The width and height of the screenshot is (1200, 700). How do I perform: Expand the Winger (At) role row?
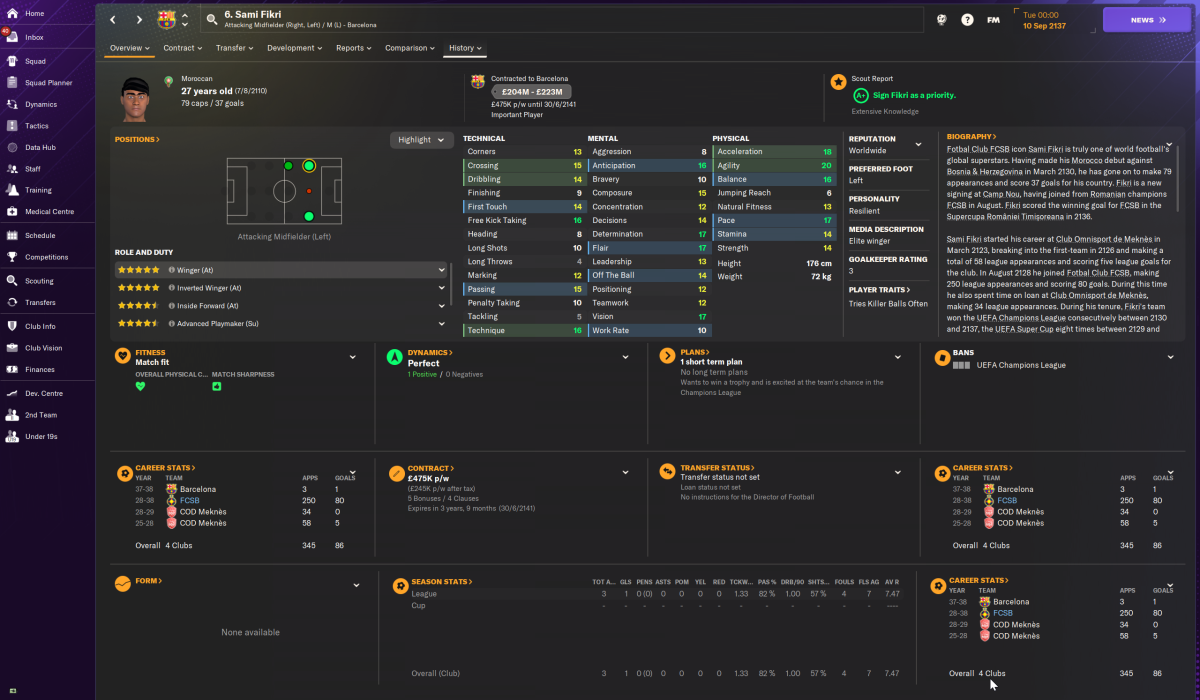coord(282,270)
